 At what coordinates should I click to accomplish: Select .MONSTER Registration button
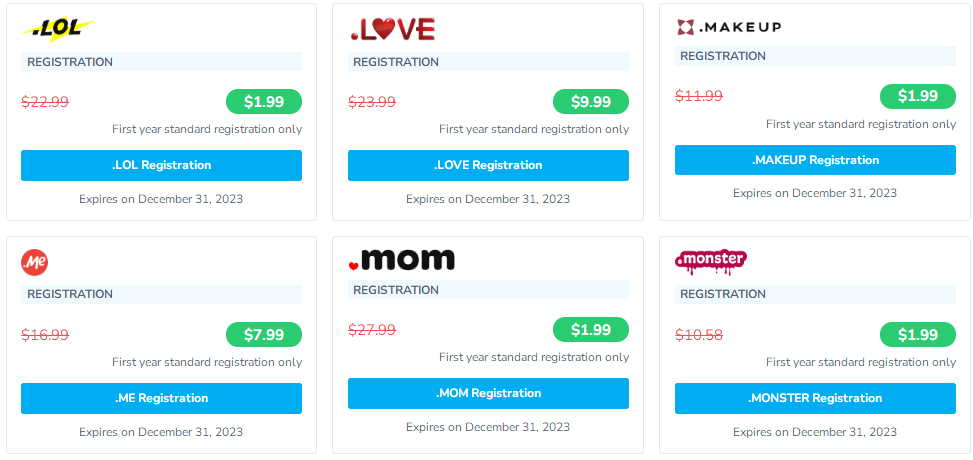[815, 398]
